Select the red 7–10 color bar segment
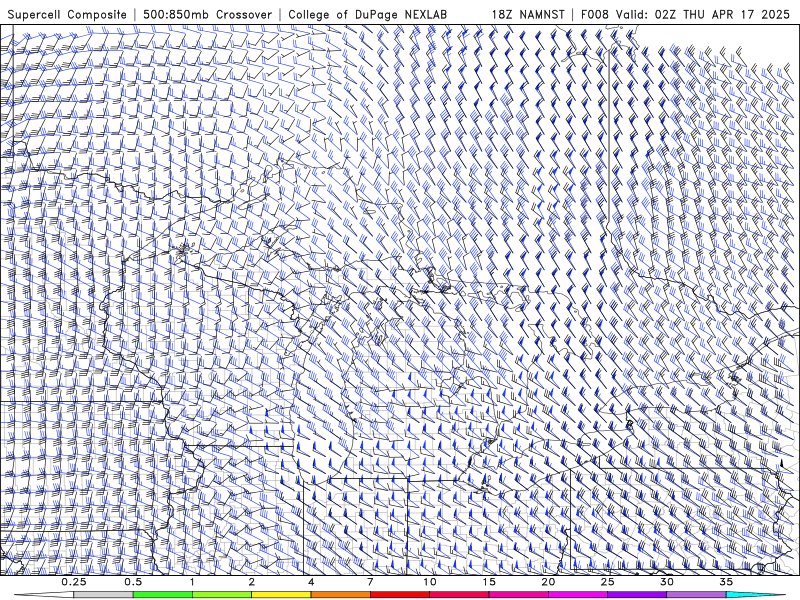This screenshot has height=600, width=800. (x=400, y=595)
